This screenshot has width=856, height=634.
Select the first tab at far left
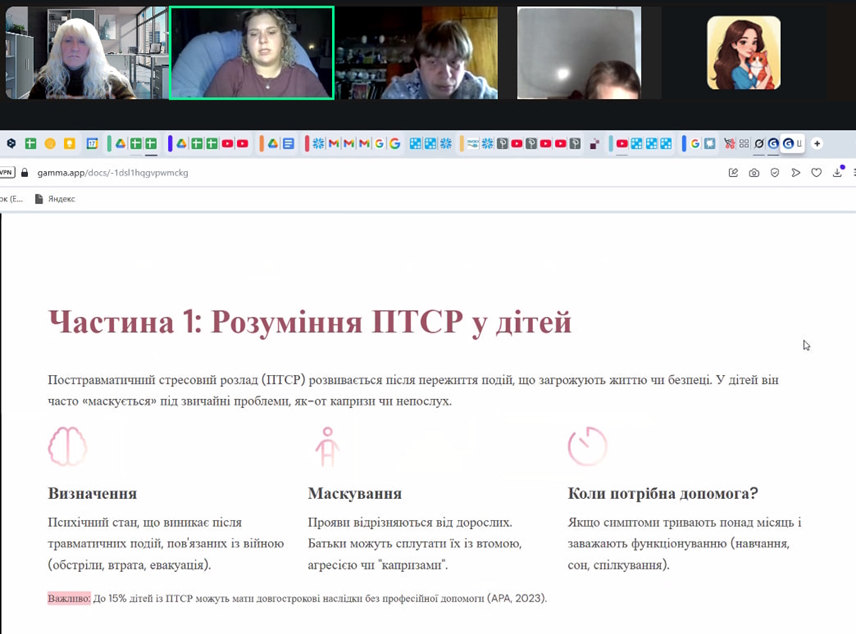[x=12, y=144]
